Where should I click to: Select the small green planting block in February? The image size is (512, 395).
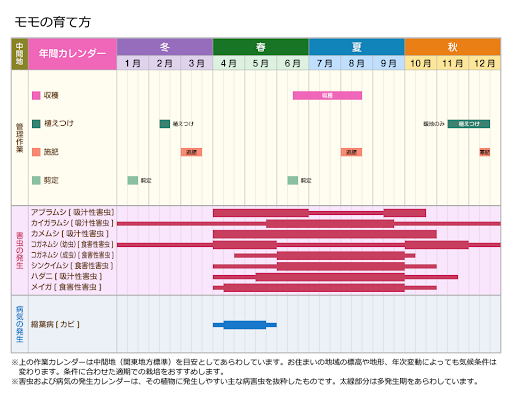(165, 124)
